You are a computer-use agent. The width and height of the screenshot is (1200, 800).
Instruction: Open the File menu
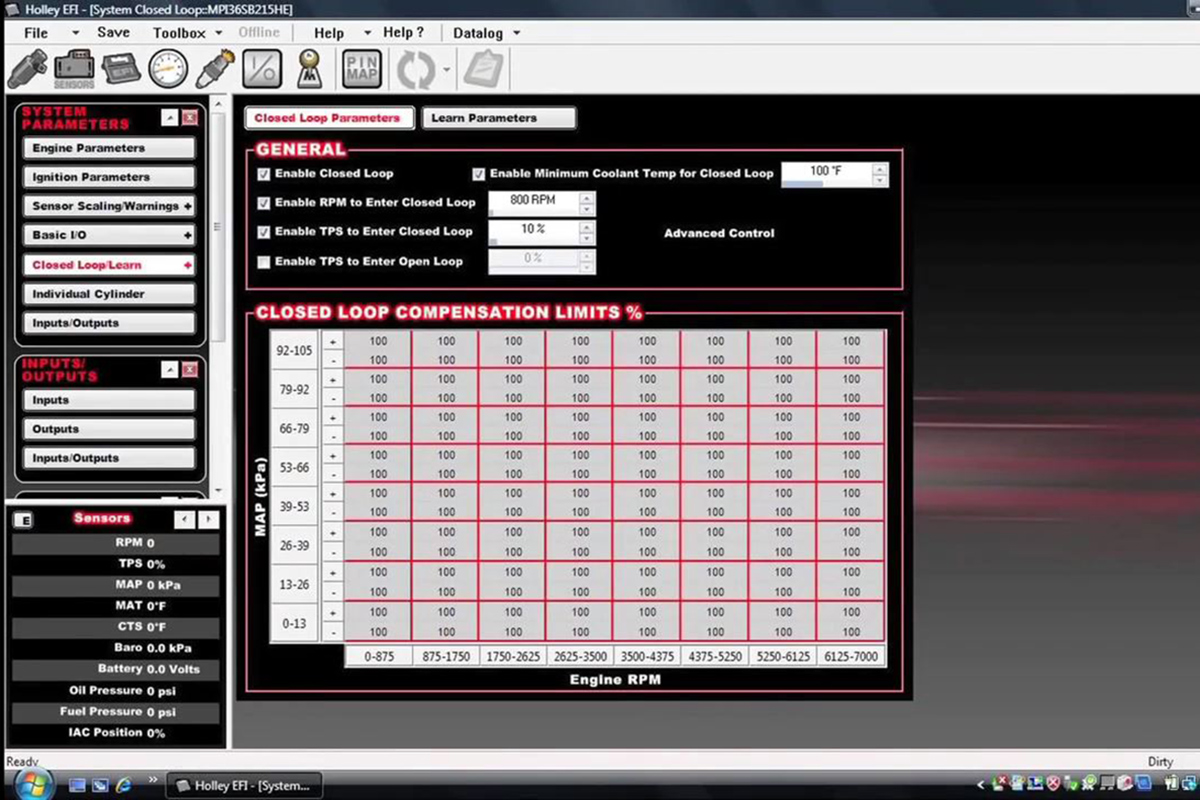[36, 33]
